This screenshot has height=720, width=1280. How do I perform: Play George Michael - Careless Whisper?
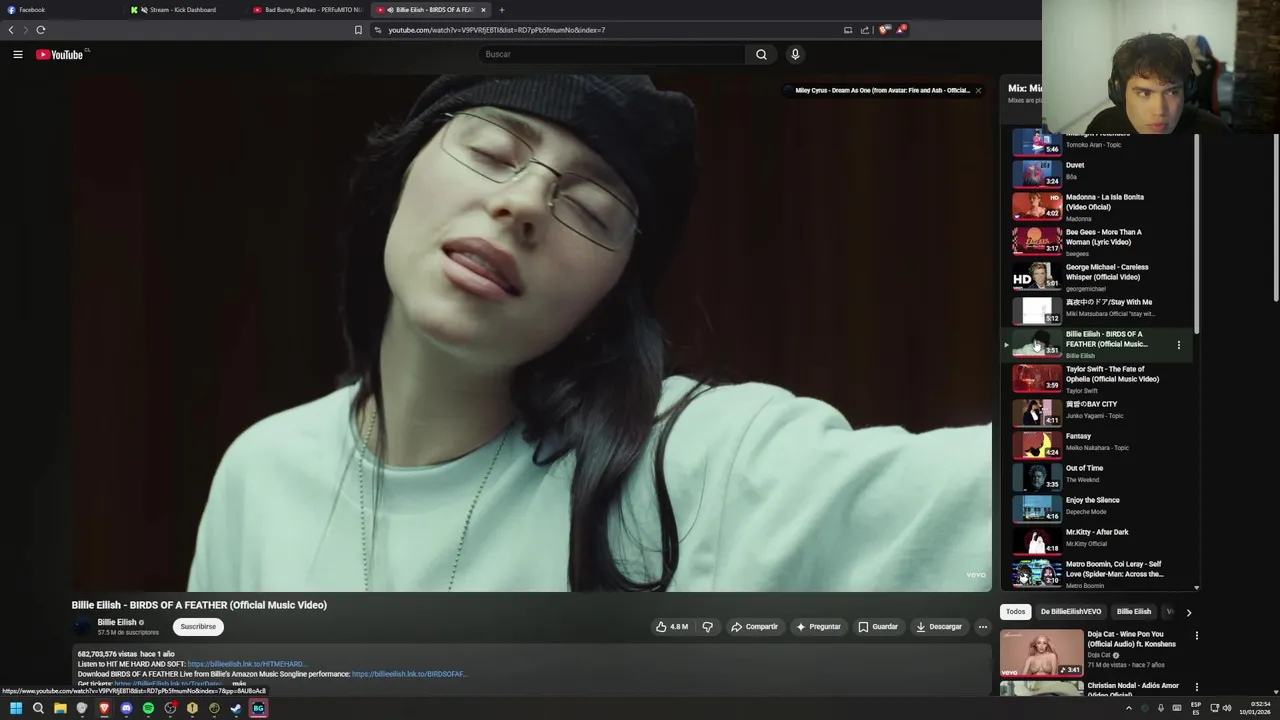(x=1098, y=277)
